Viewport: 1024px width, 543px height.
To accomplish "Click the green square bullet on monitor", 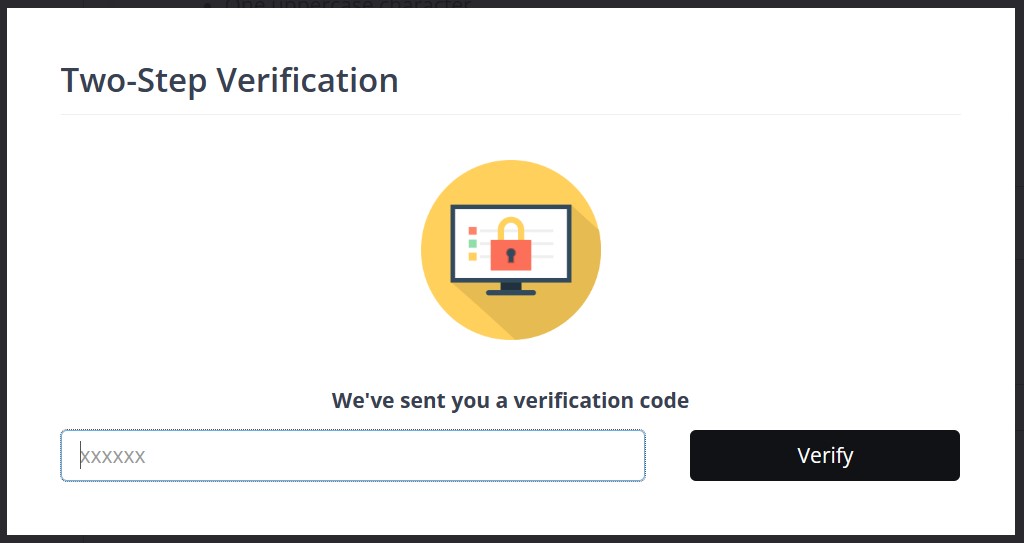I will pyautogui.click(x=473, y=244).
